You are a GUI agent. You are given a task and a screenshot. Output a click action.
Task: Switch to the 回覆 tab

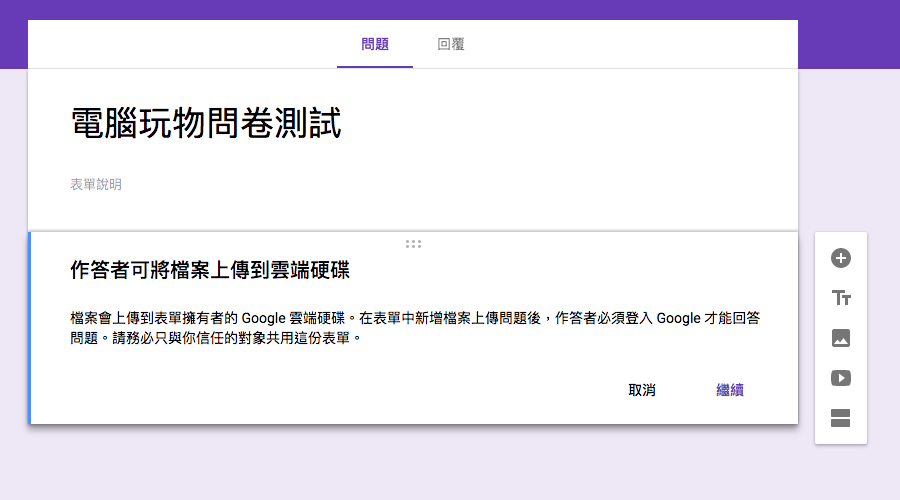point(451,44)
